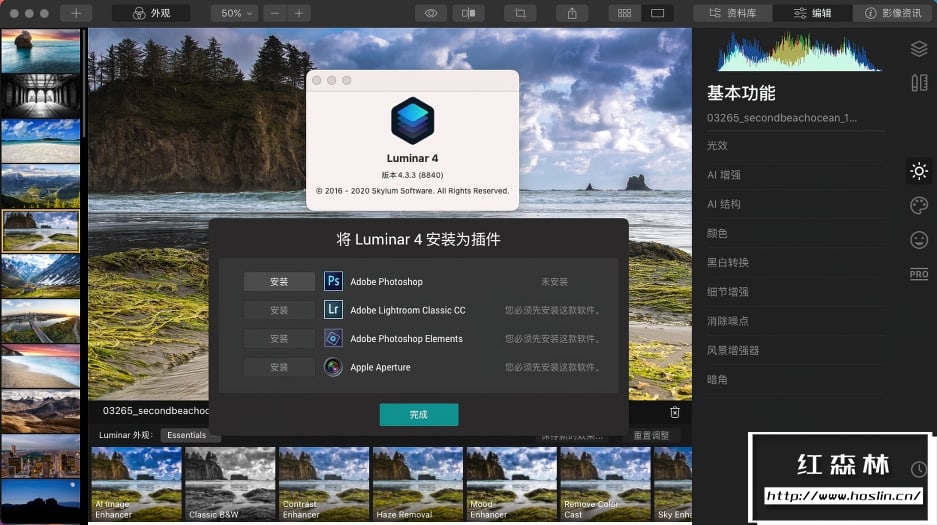Apply the Classic B&W look
The height and width of the screenshot is (525, 937).
230,484
